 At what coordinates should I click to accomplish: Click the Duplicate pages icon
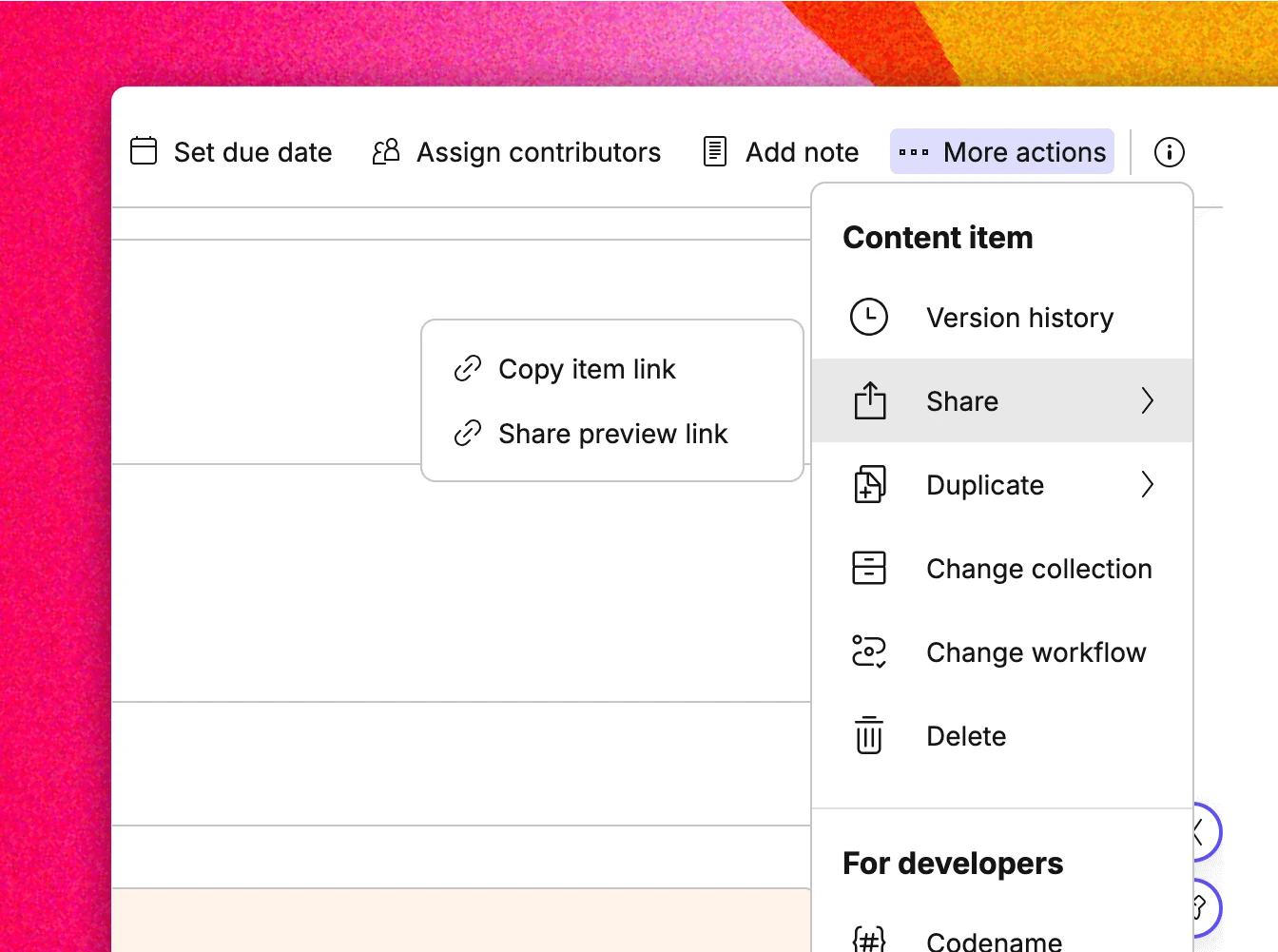869,485
